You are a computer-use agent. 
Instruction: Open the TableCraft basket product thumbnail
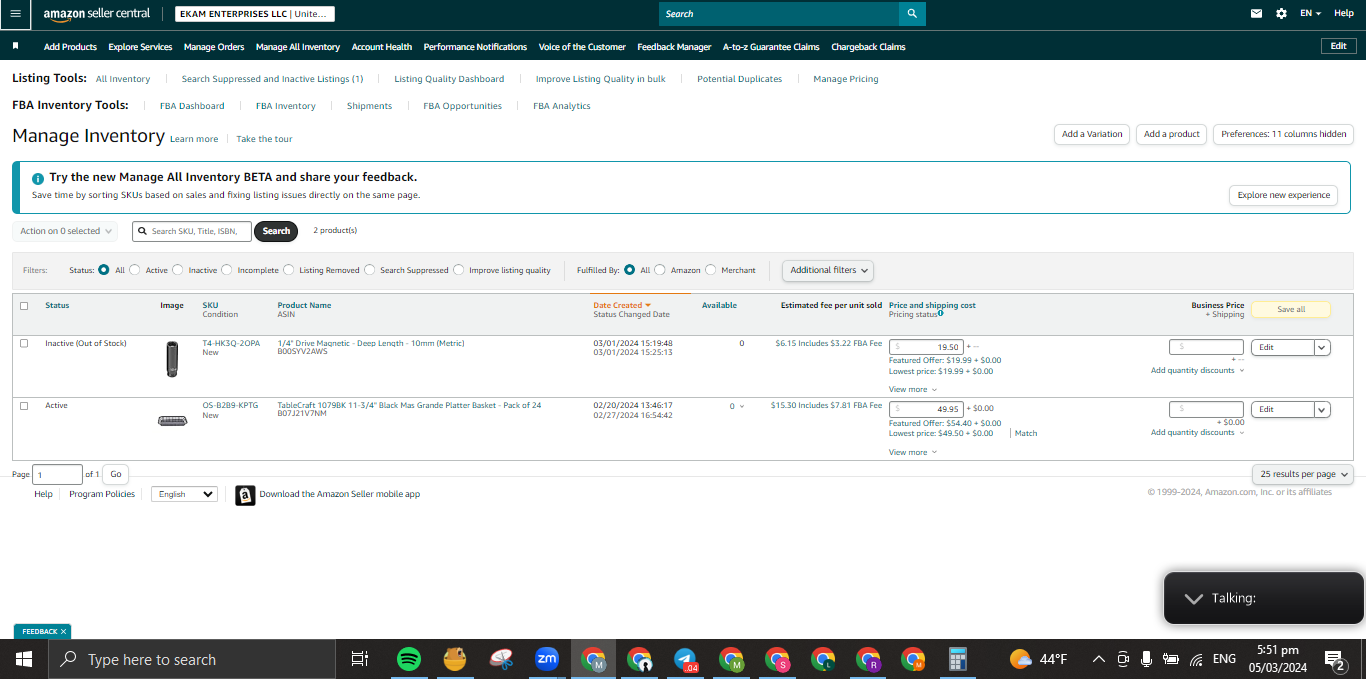172,421
